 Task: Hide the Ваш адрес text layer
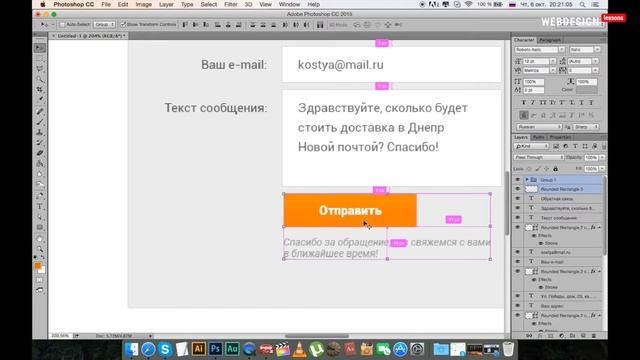tap(518, 306)
